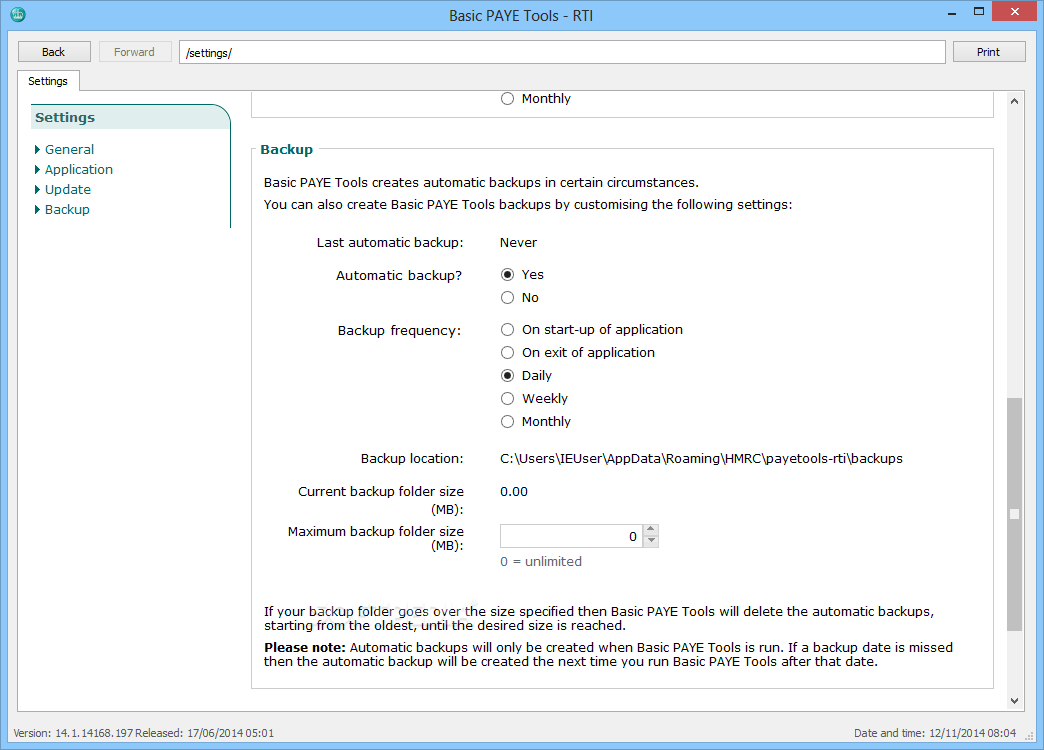Click the arrow beside Backup

[x=37, y=209]
